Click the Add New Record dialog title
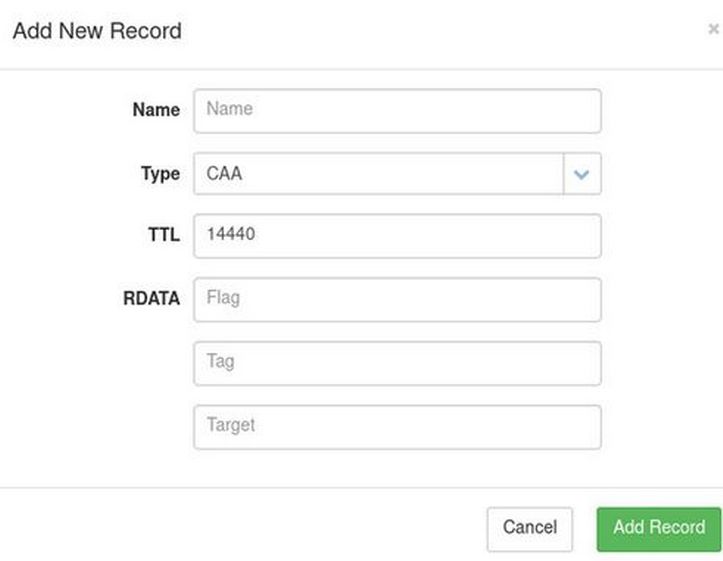This screenshot has height=561, width=723. (x=97, y=31)
